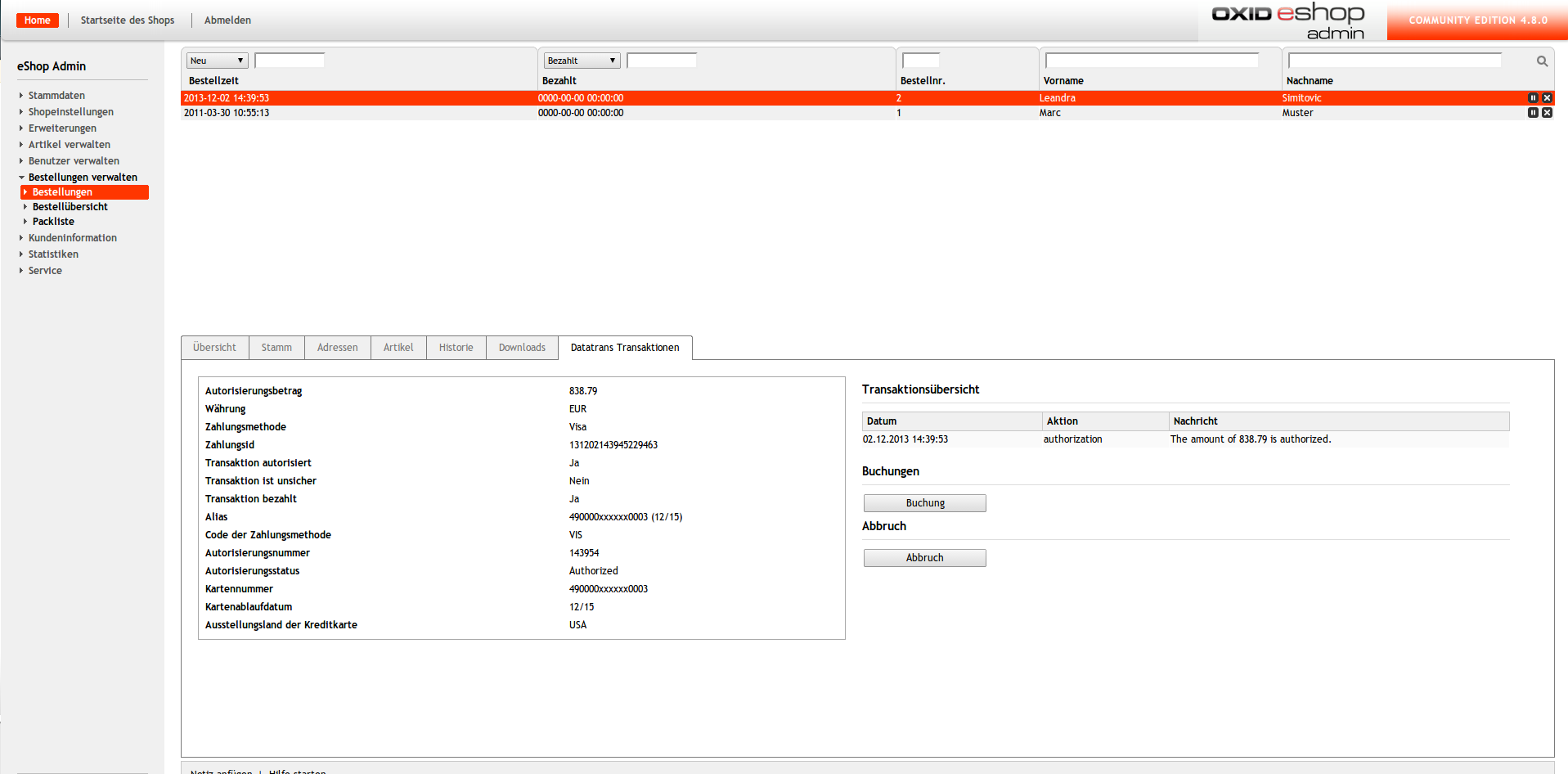
Task: Click pause icon in Muster order row
Action: tap(1533, 113)
